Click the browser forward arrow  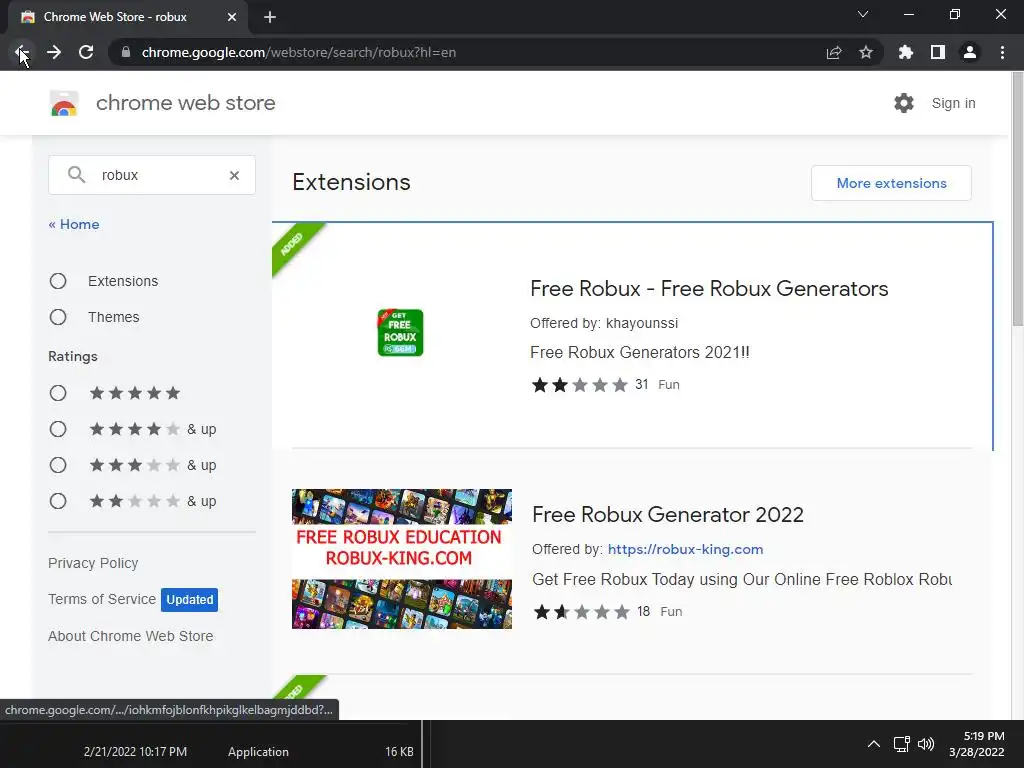pos(54,52)
